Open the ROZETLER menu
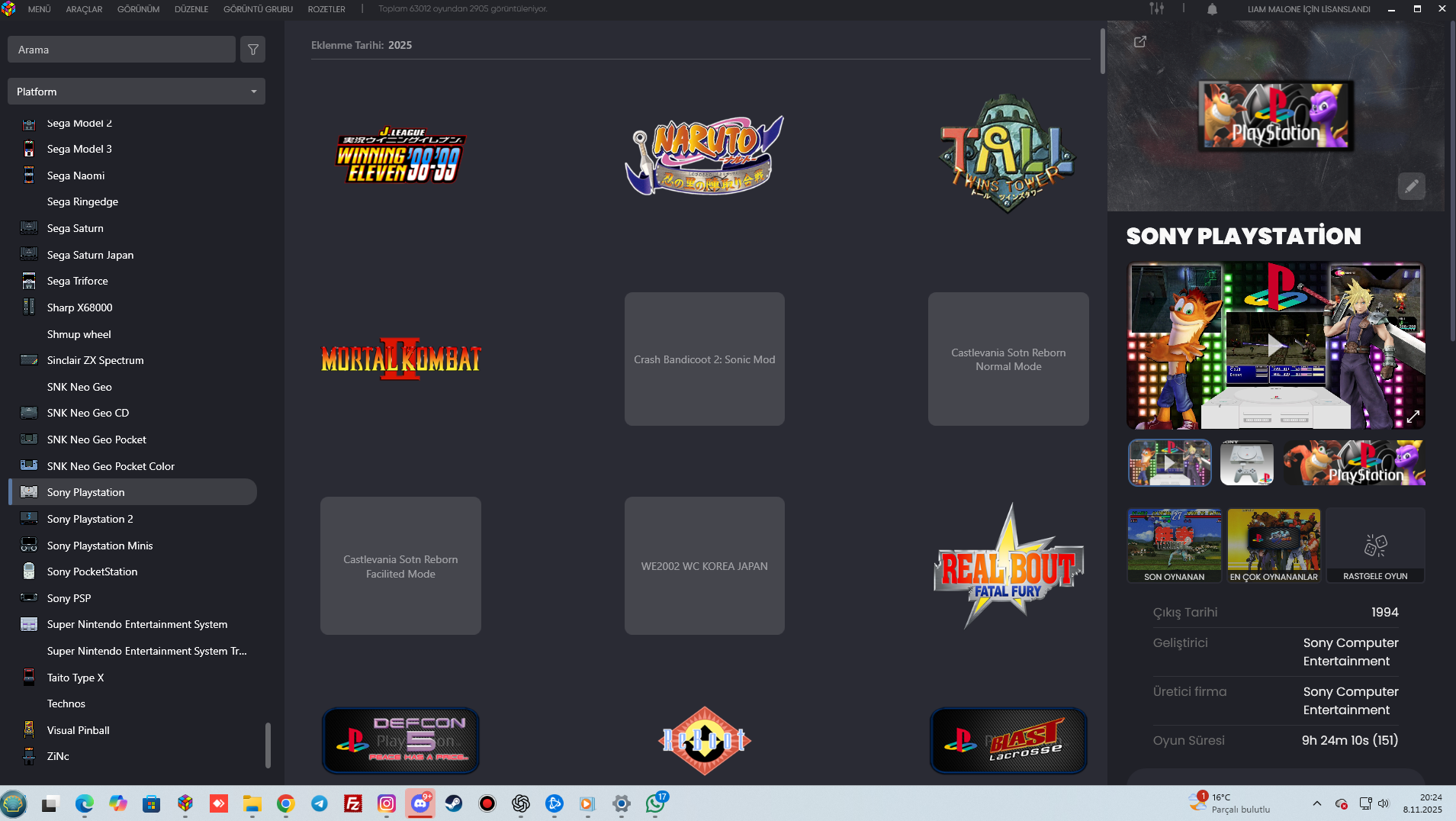1456x821 pixels. [326, 9]
